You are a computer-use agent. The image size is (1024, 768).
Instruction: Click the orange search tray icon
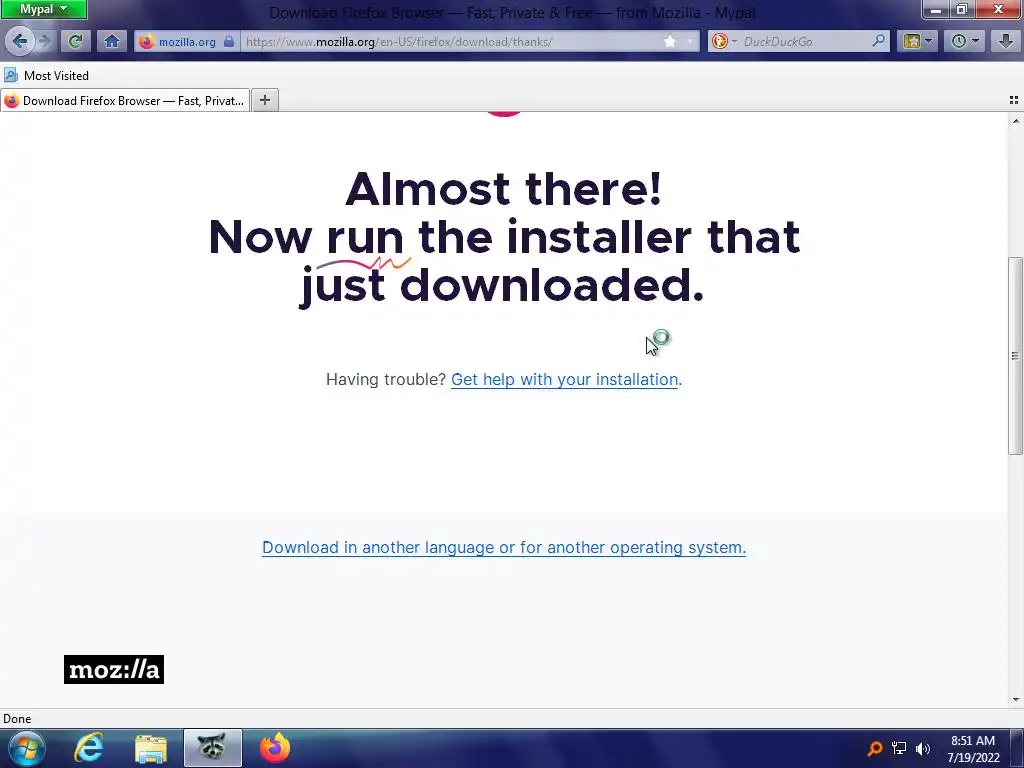874,748
